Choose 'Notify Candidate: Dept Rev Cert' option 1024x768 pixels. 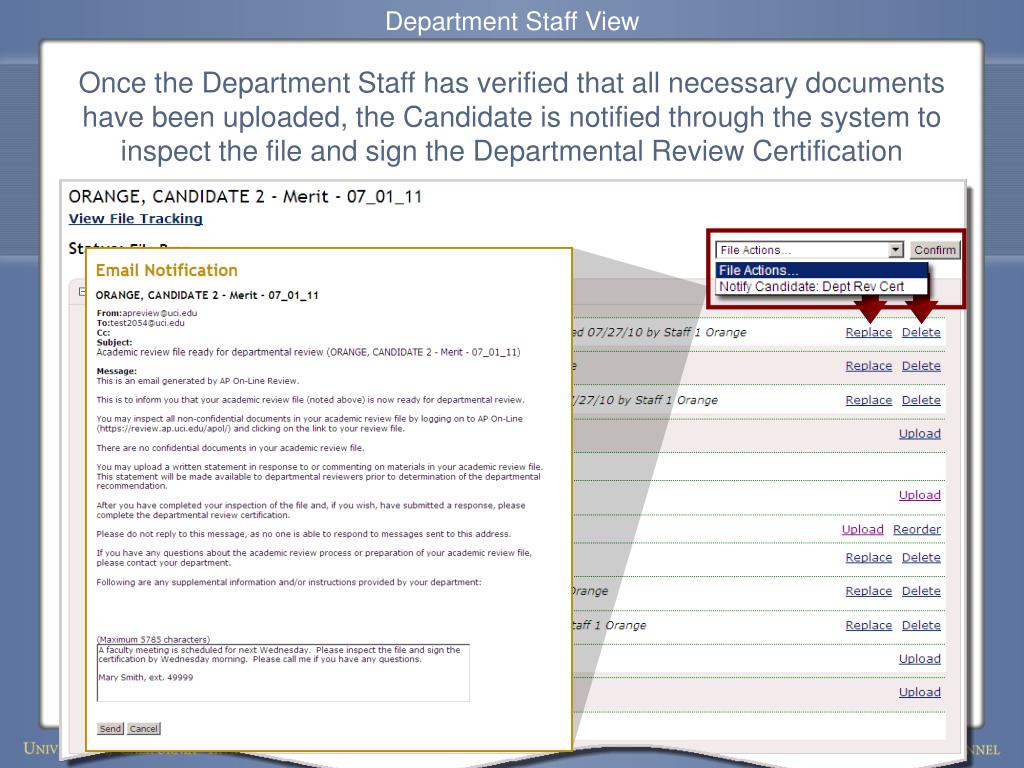click(x=822, y=287)
